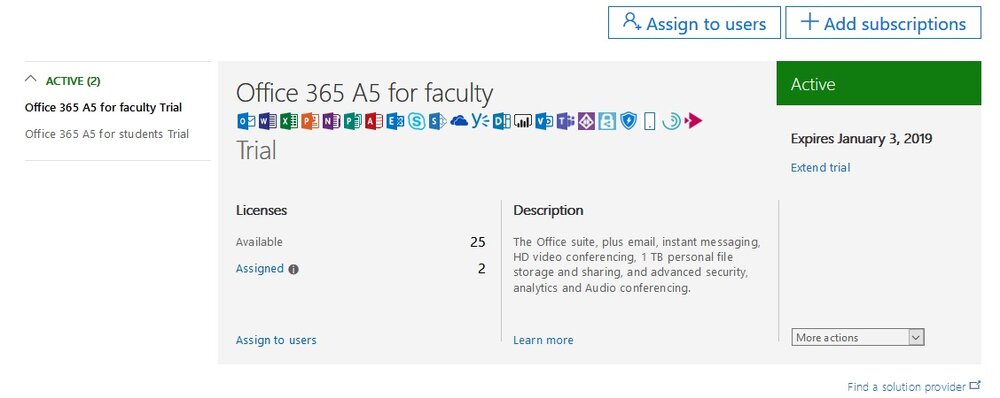This screenshot has height=398, width=1000.
Task: Open the Assigned licenses link
Action: click(260, 269)
